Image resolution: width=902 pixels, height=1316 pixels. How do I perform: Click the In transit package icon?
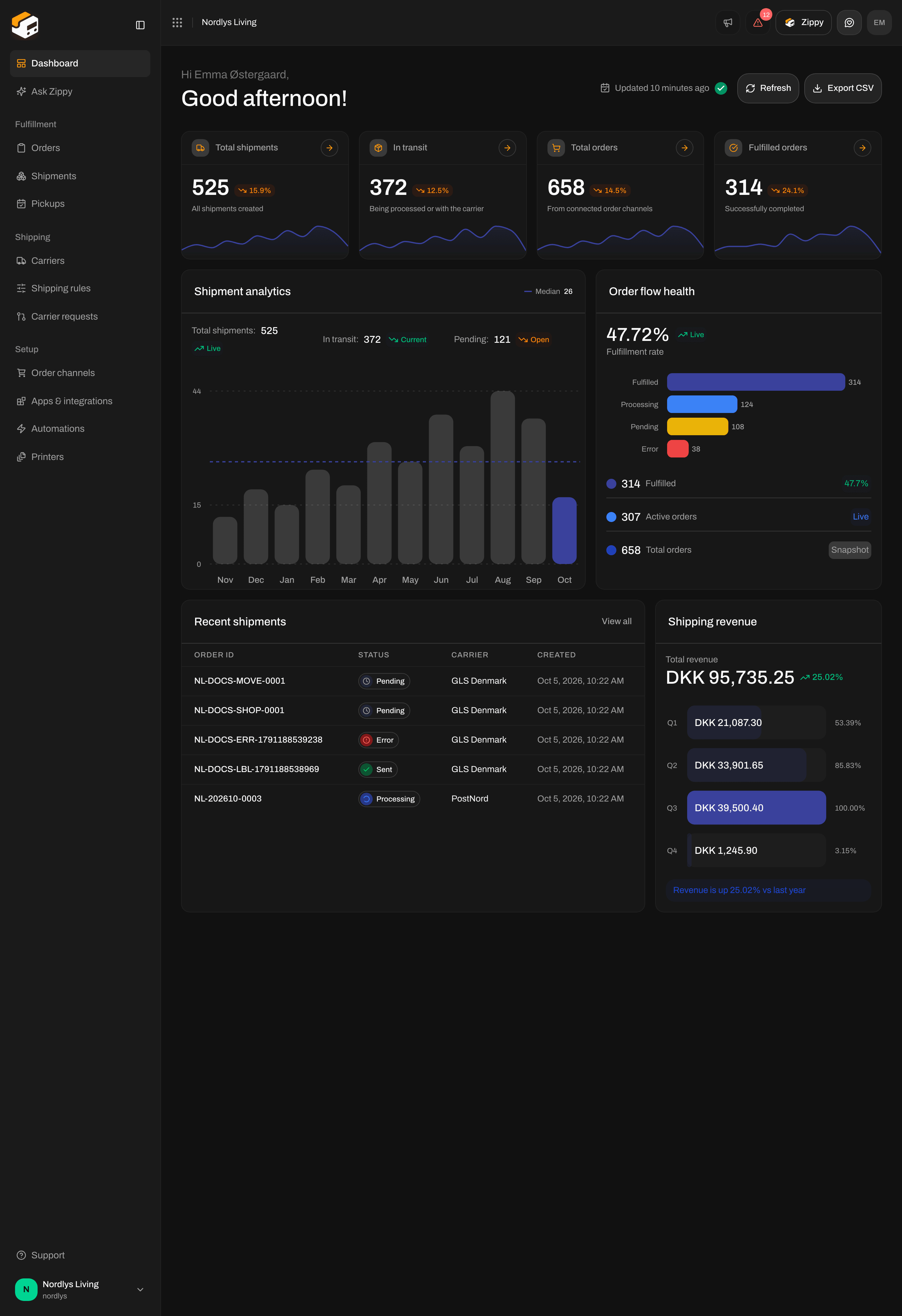point(378,148)
